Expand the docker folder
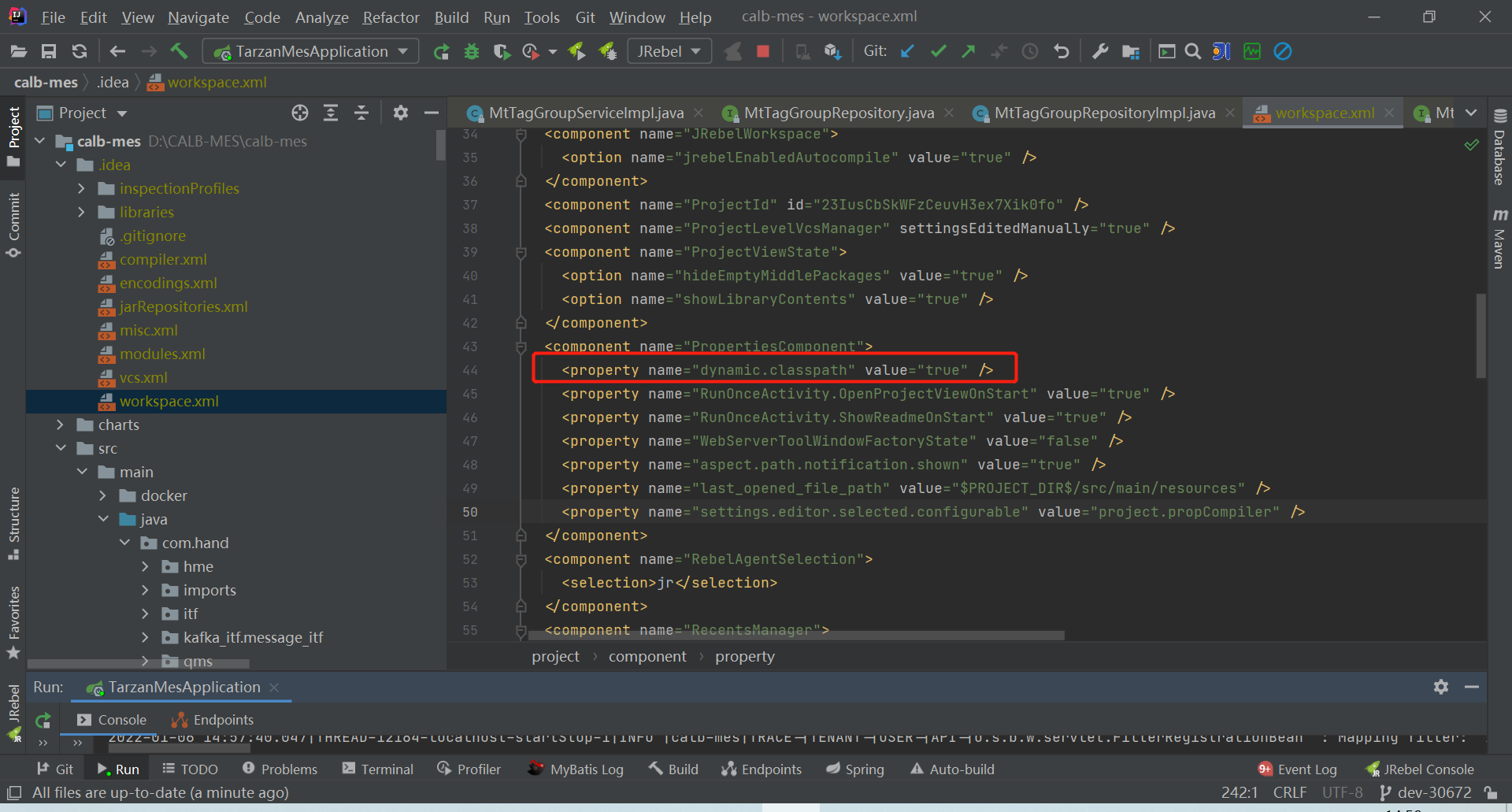This screenshot has width=1512, height=812. point(102,496)
